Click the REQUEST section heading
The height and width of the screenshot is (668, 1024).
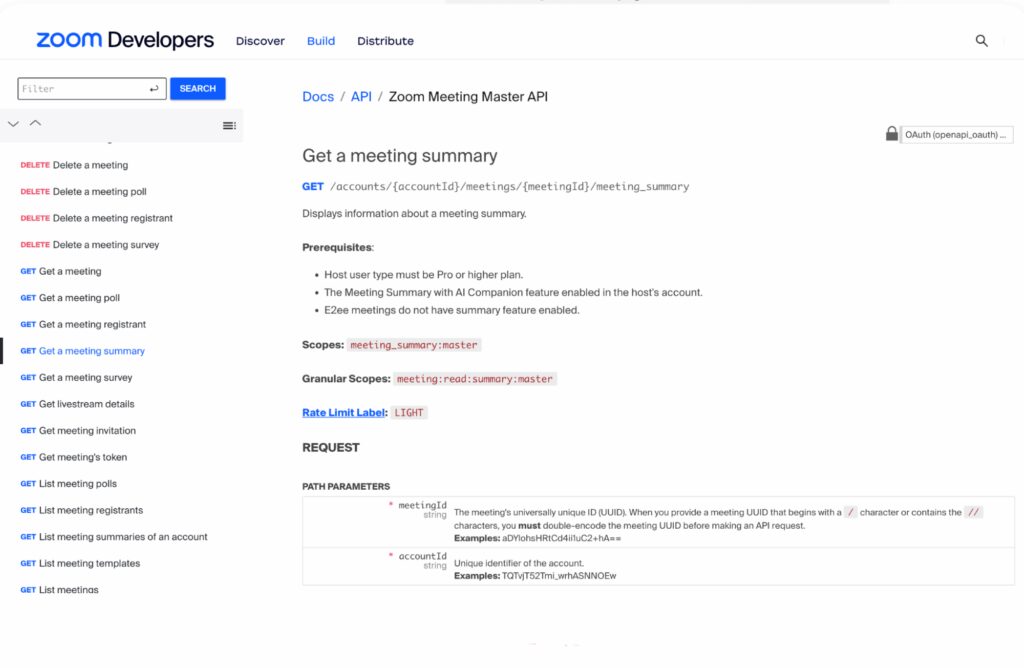tap(331, 448)
